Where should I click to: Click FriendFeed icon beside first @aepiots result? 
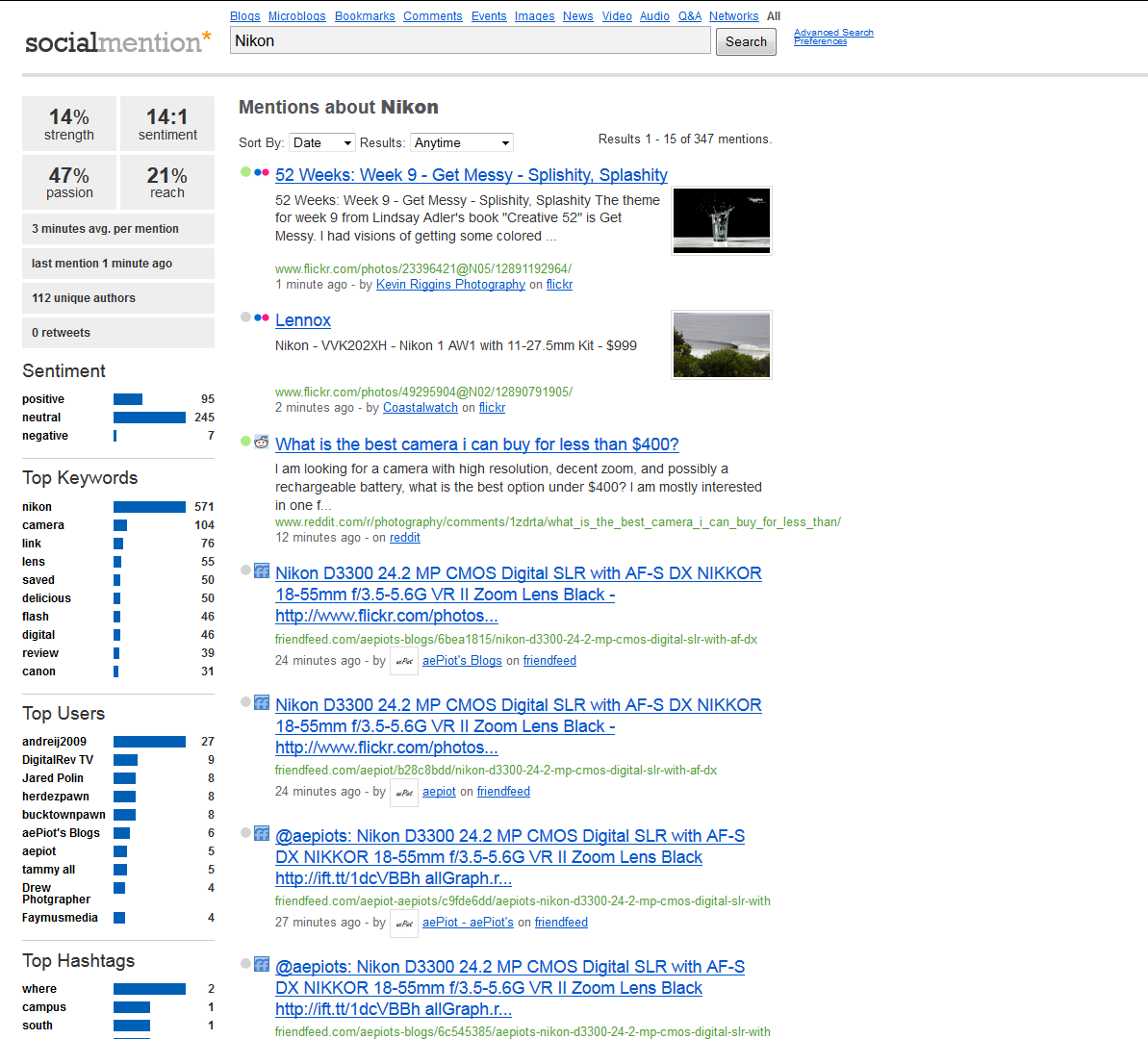[x=262, y=833]
